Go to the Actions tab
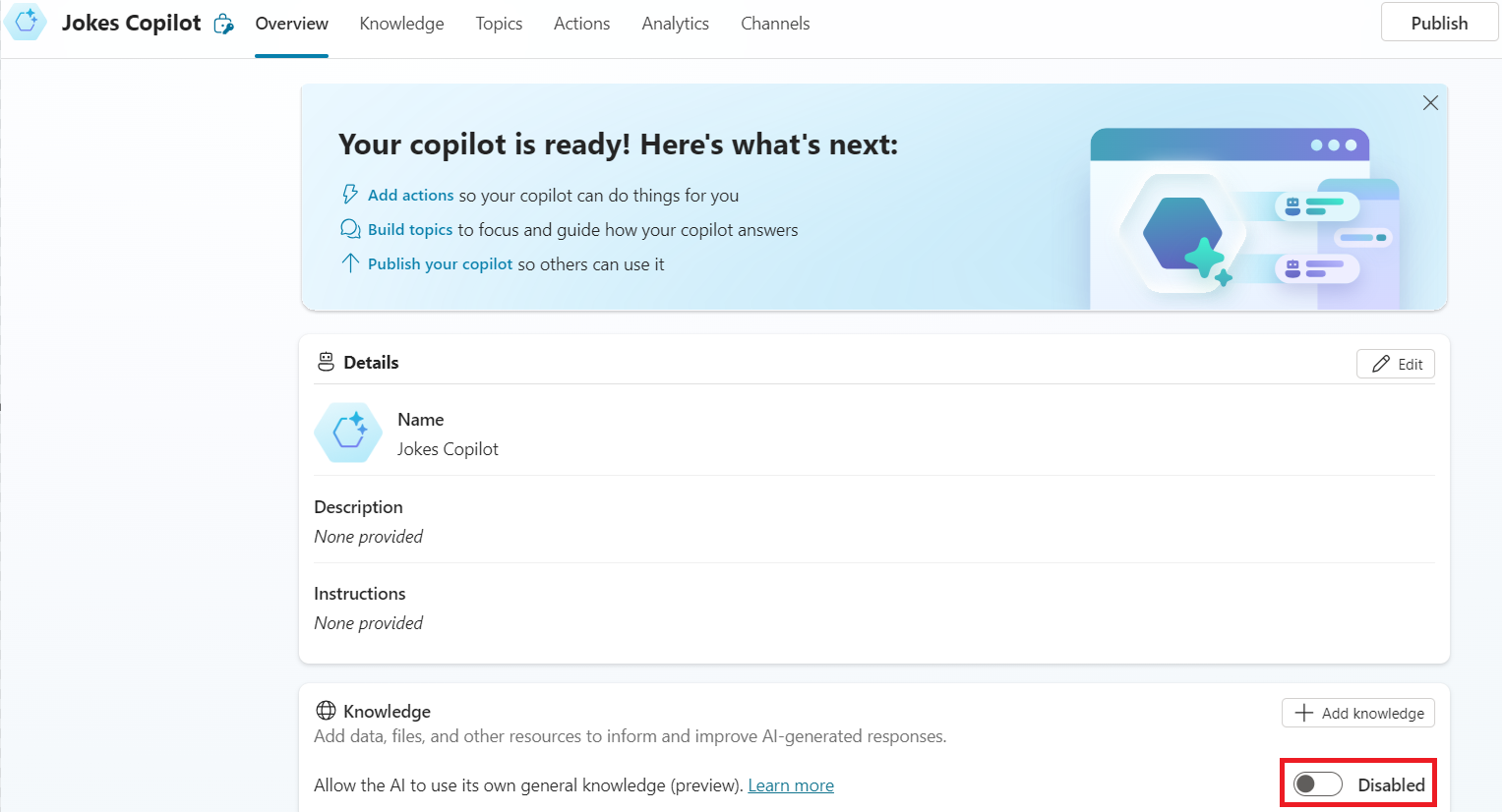The height and width of the screenshot is (812, 1502). click(x=581, y=24)
